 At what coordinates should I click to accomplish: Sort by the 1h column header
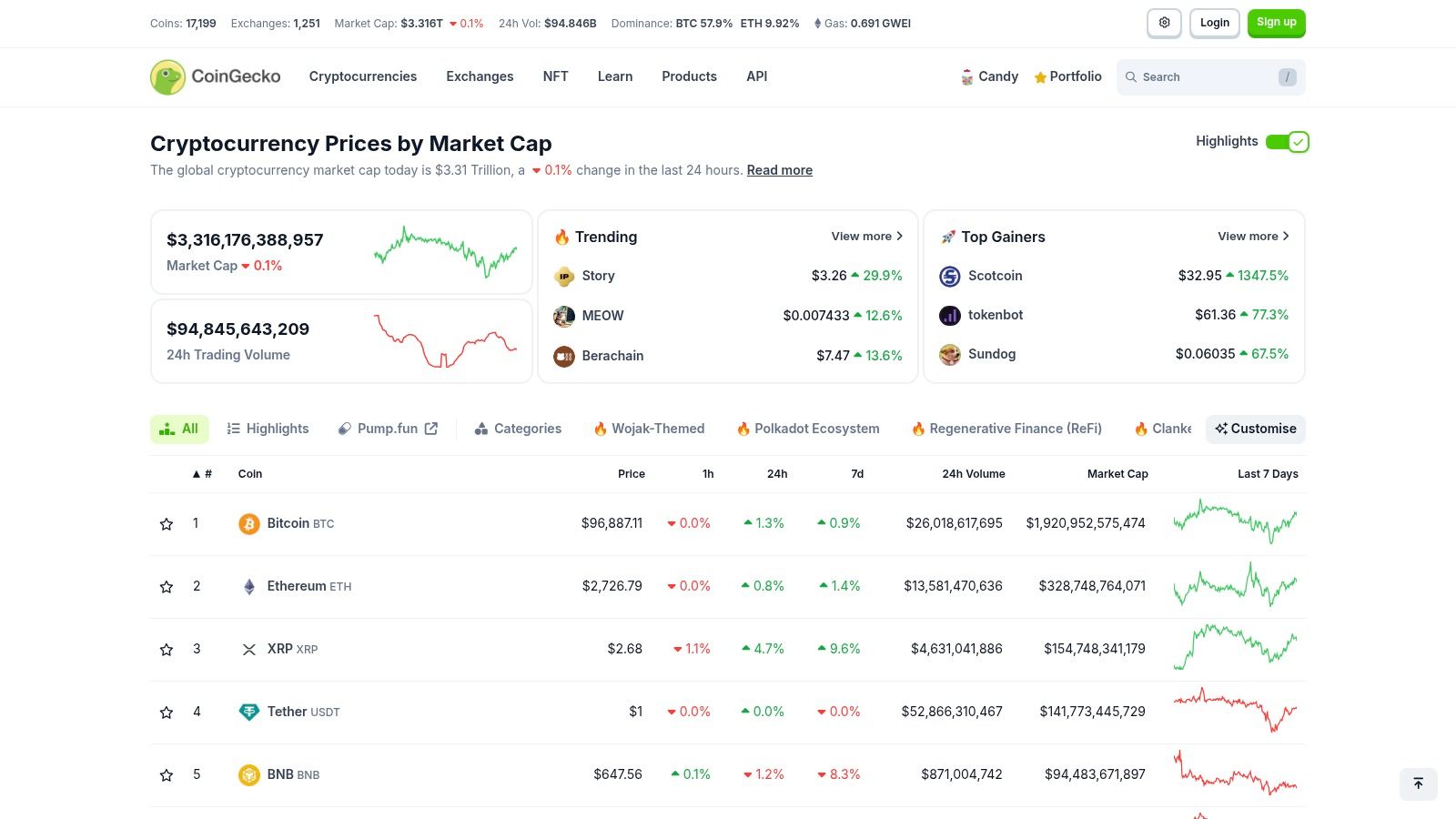coord(708,474)
